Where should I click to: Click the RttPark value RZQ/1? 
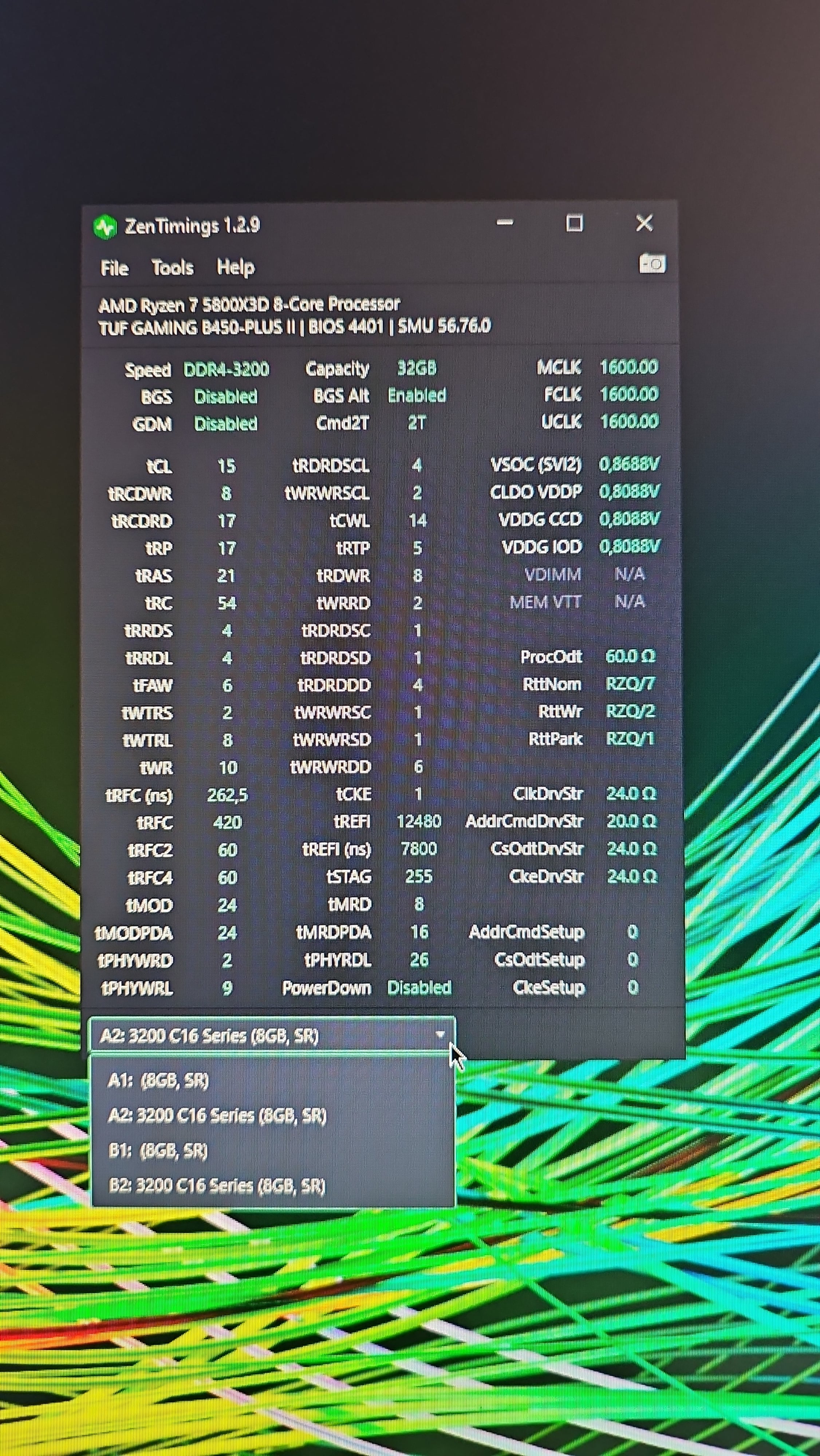(x=631, y=739)
